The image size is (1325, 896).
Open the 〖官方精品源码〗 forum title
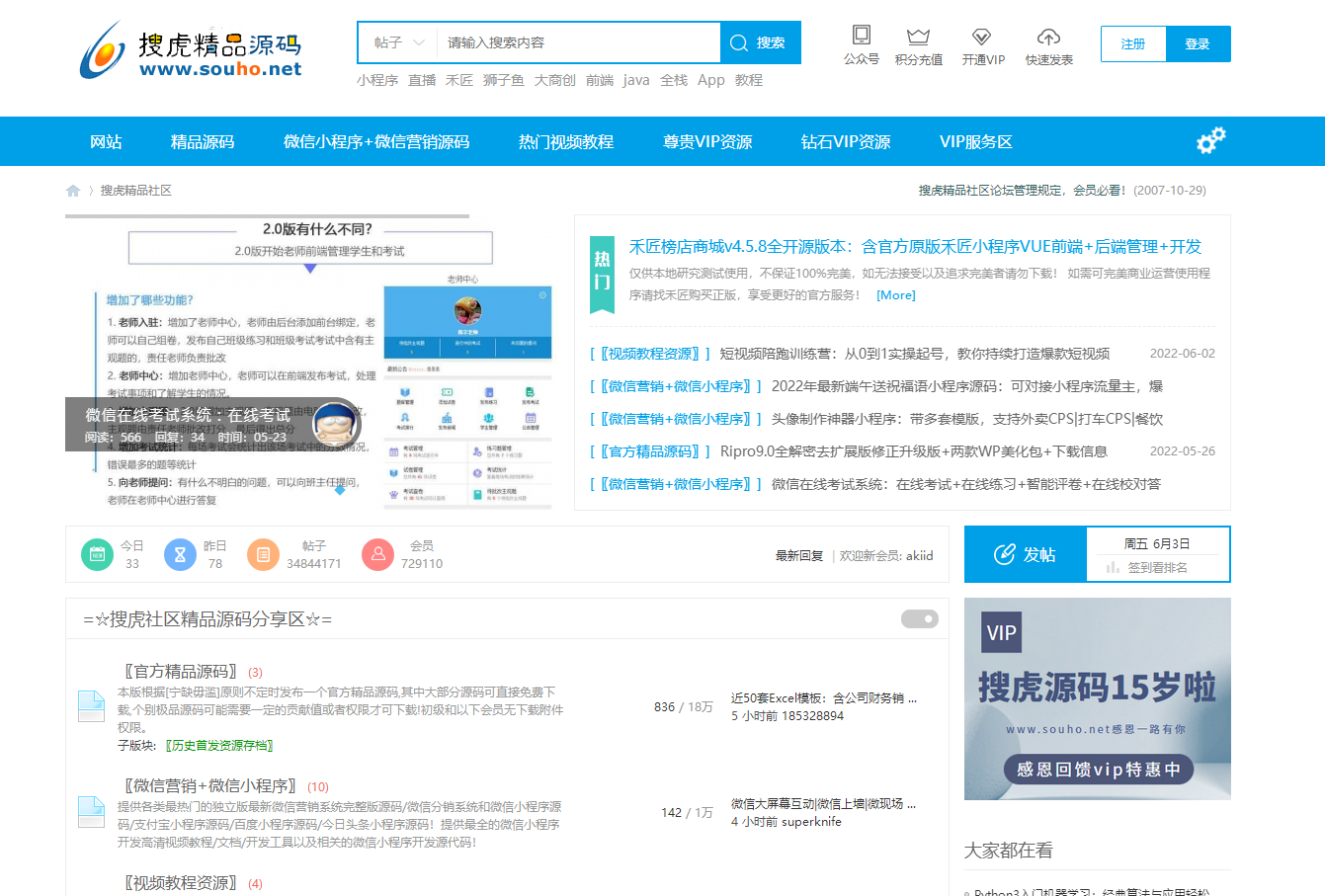(181, 672)
